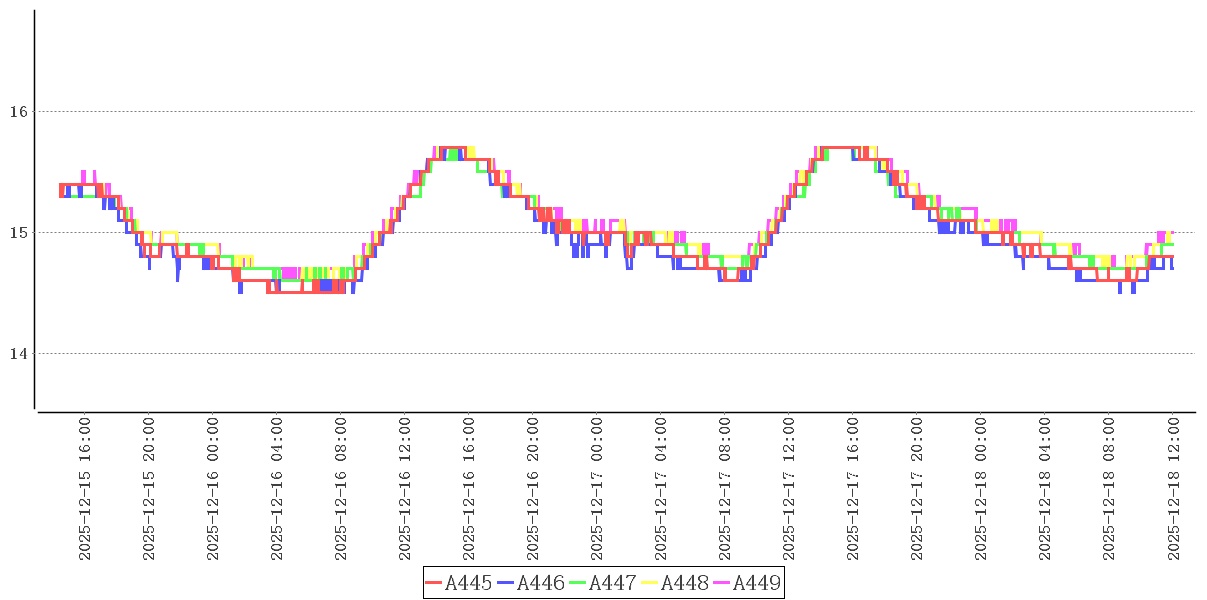Click the 2025-12-16 12:00 time label

(x=405, y=489)
